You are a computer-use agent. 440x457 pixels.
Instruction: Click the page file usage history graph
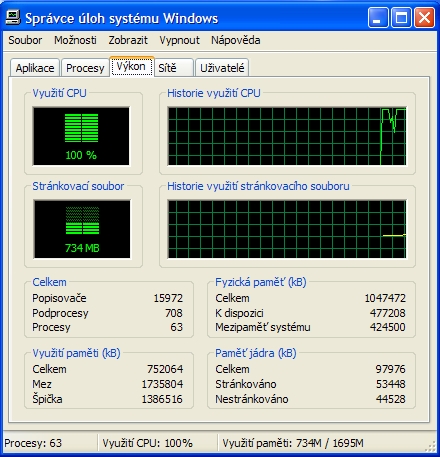point(287,229)
